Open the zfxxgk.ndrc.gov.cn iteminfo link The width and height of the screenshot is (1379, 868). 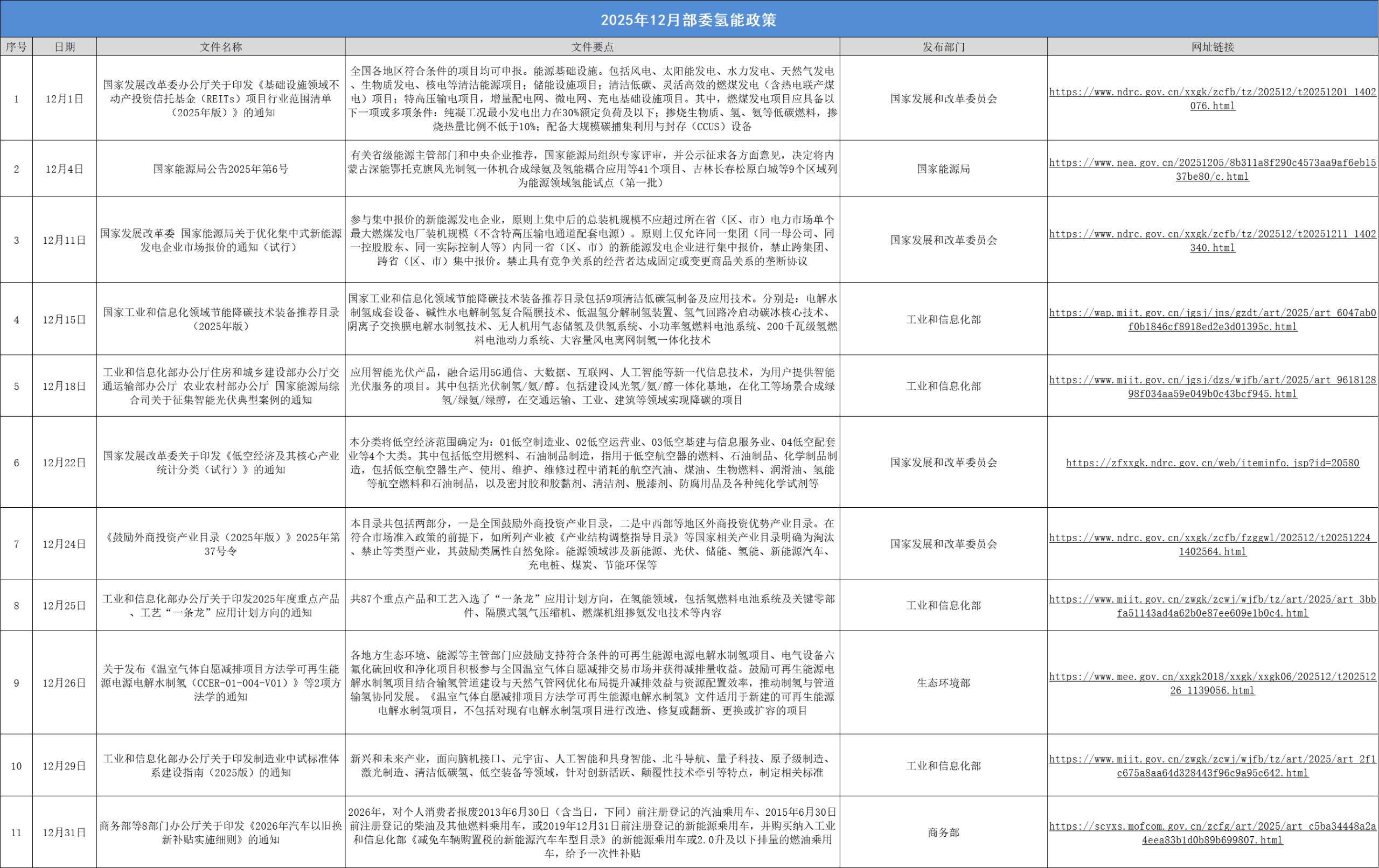pyautogui.click(x=1213, y=463)
